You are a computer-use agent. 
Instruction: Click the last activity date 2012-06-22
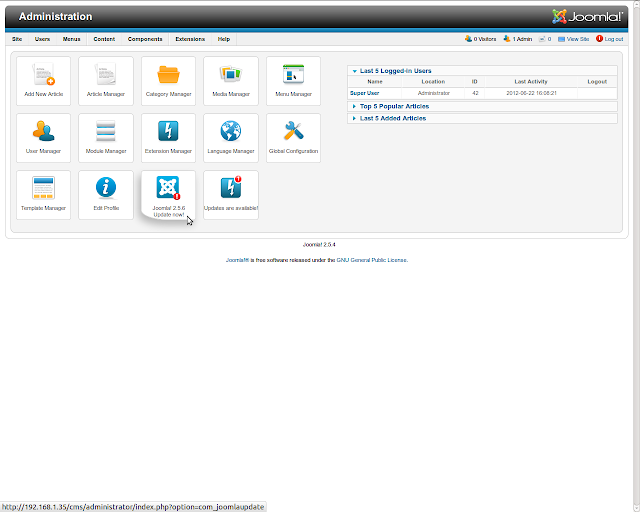[531, 93]
